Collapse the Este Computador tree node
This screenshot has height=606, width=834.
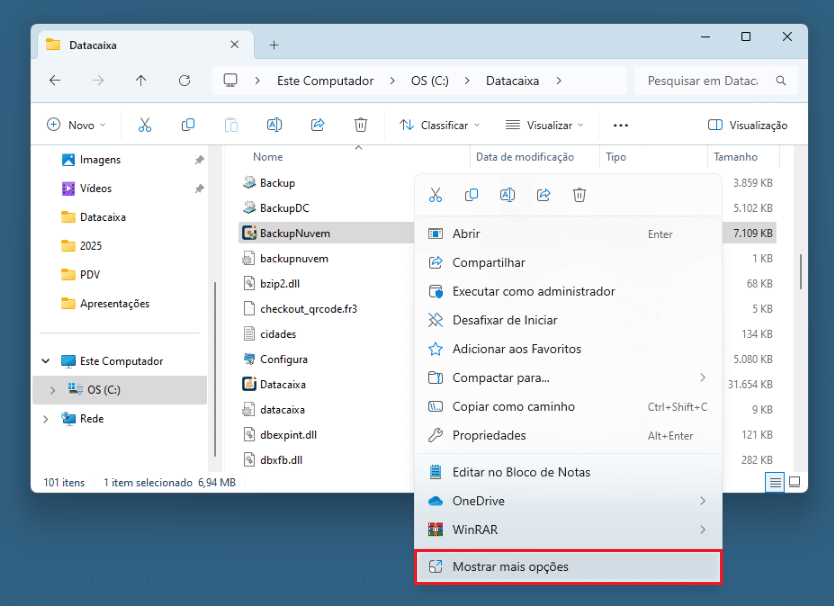click(46, 361)
